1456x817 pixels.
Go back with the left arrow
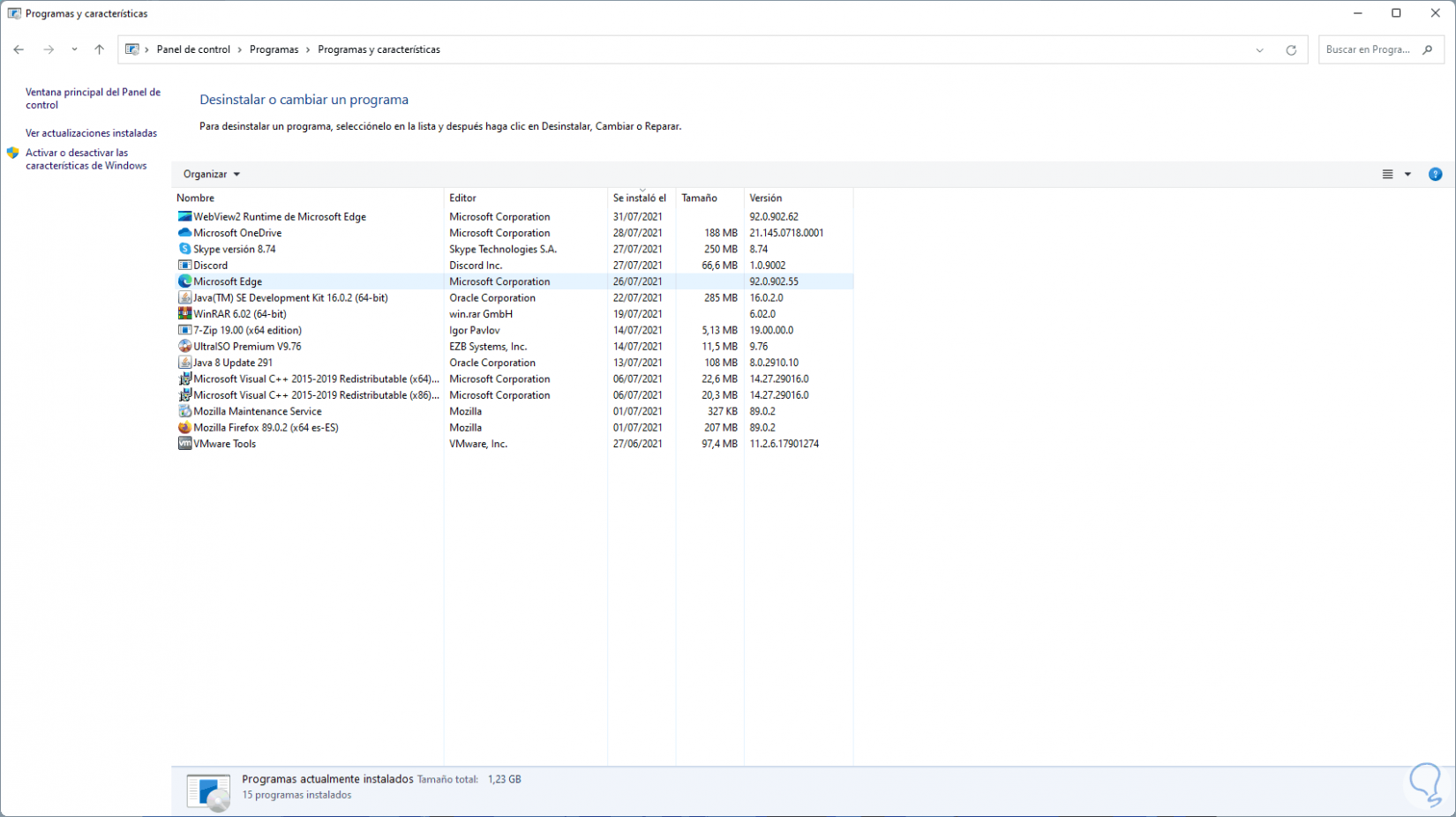pos(19,49)
